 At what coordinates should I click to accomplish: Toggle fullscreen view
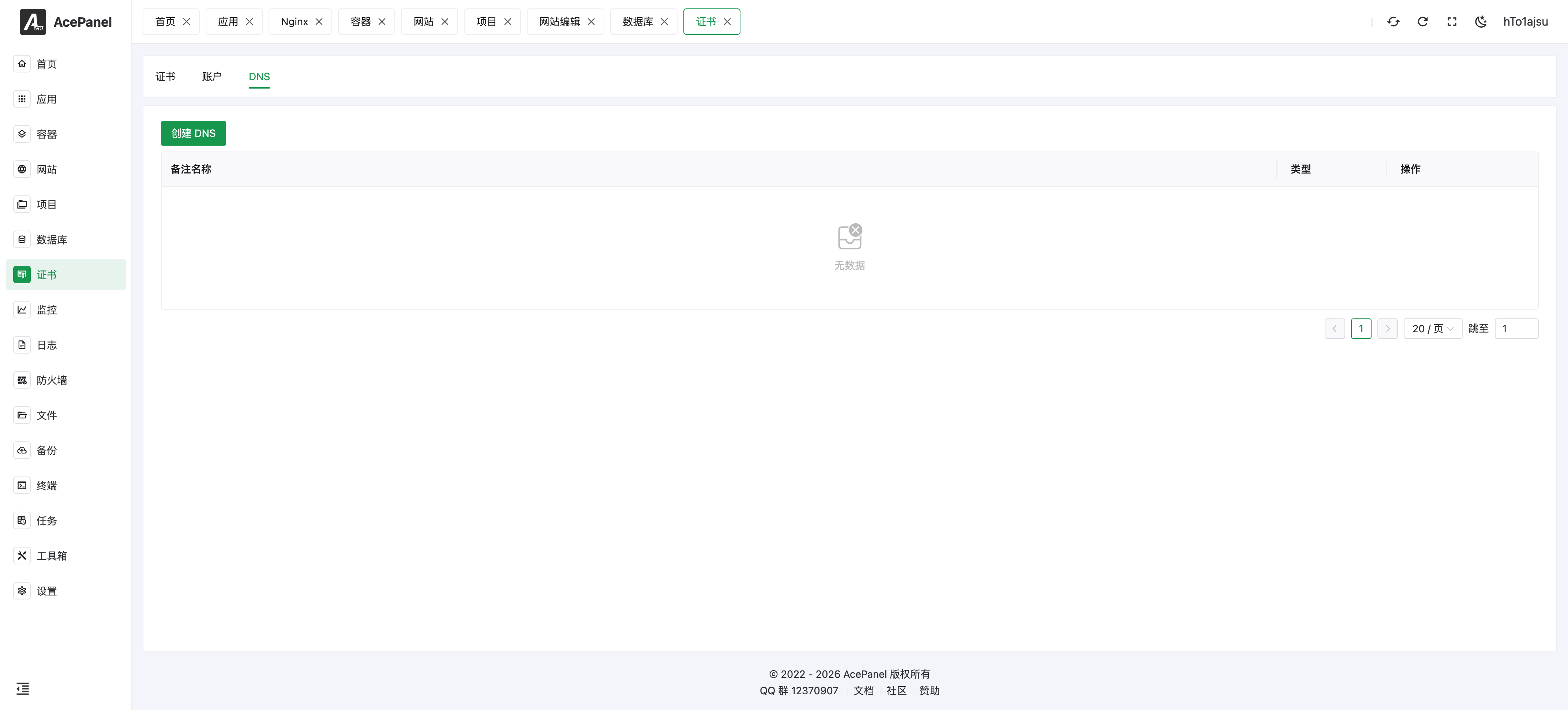[x=1452, y=21]
